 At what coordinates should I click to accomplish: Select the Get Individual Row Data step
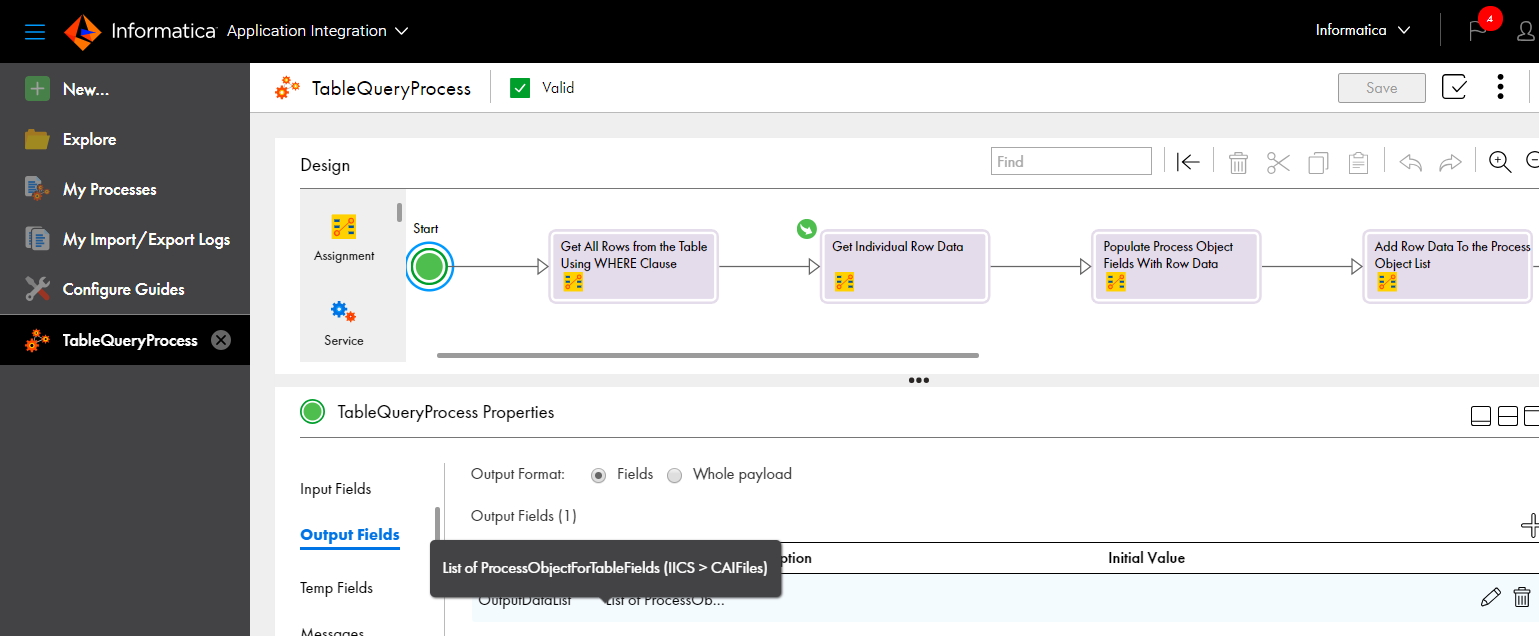(x=905, y=266)
